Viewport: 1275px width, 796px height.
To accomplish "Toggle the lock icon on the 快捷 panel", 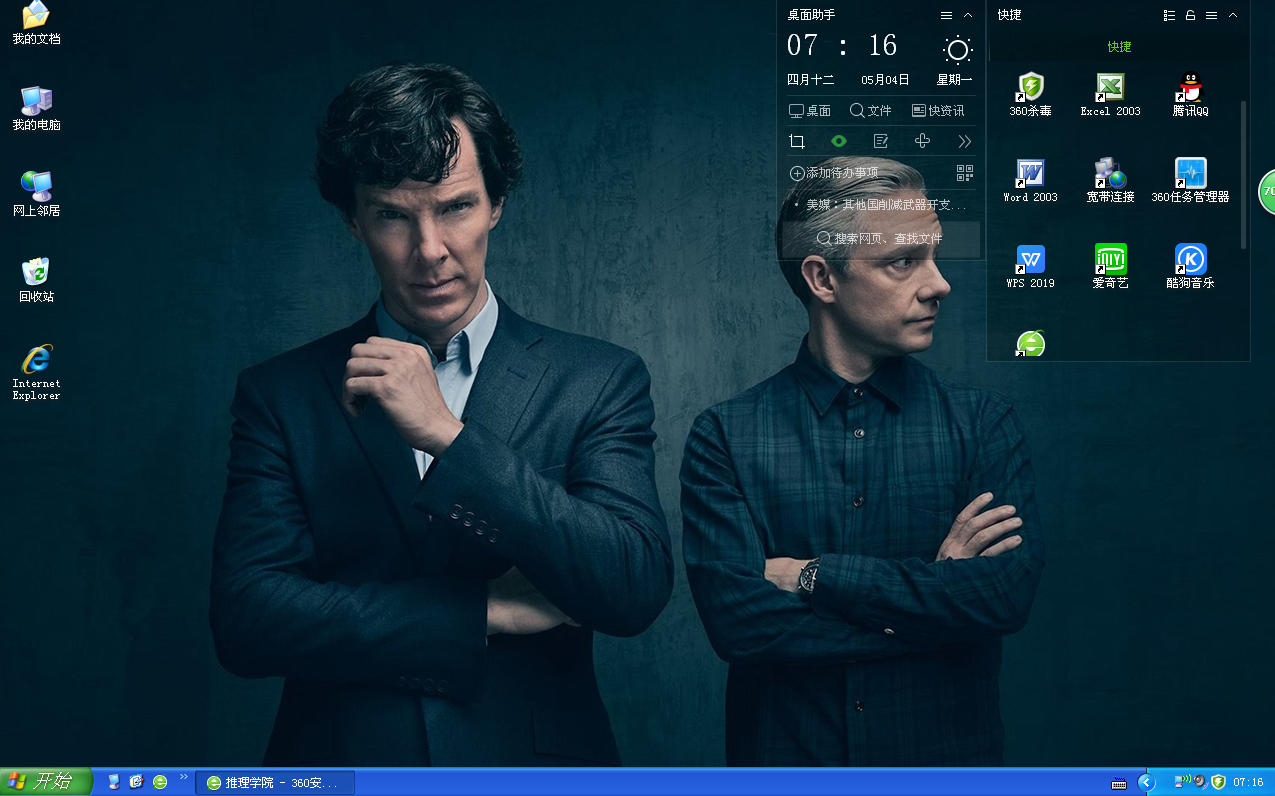I will coord(1190,15).
